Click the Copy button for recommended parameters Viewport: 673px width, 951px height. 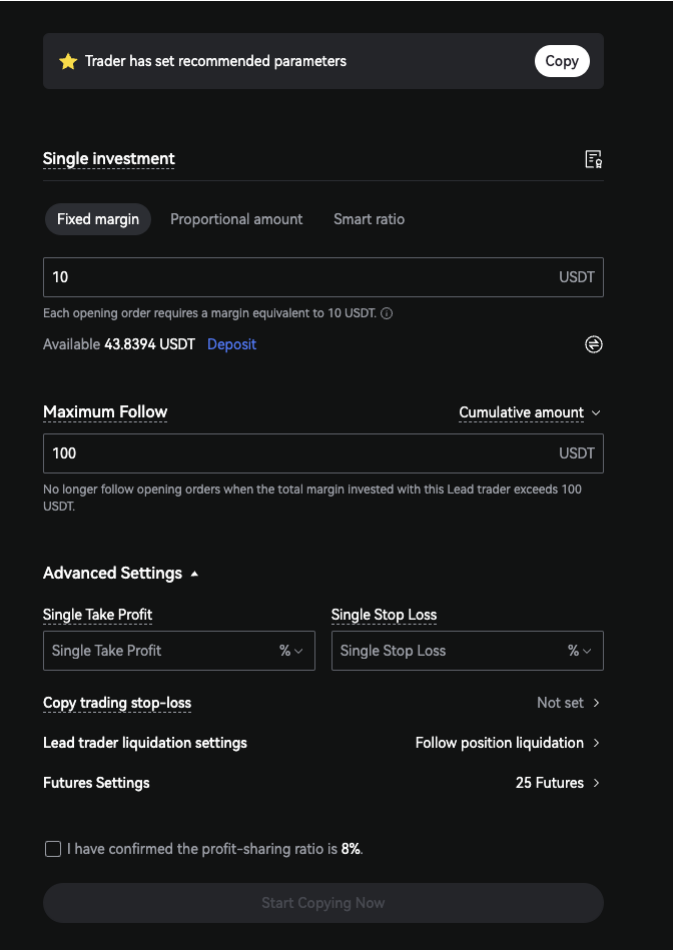[561, 61]
